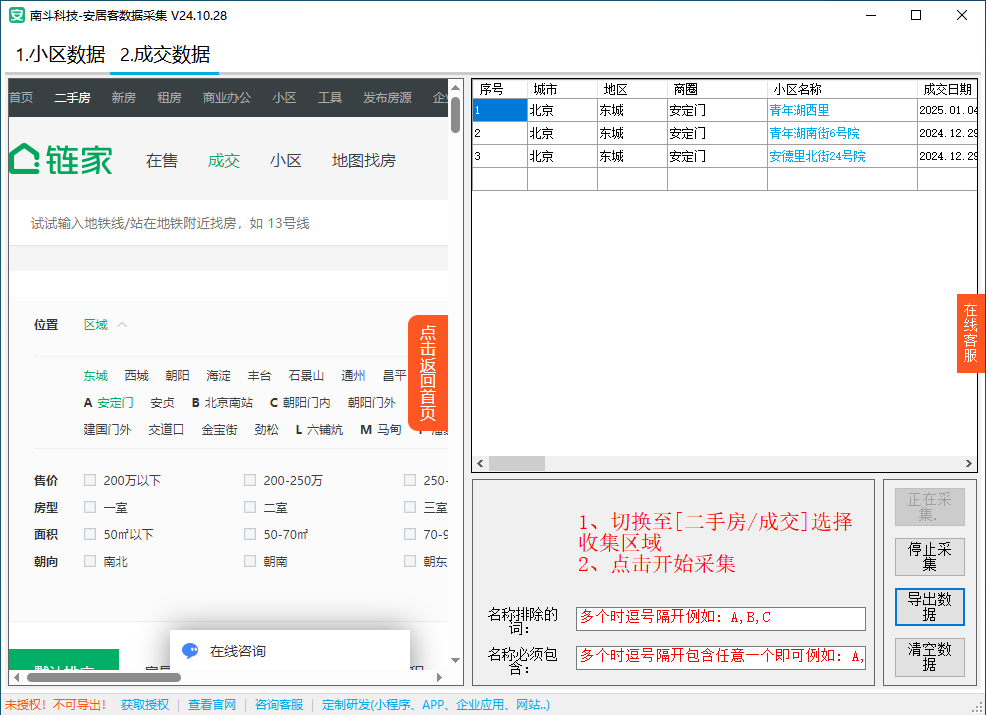986x715 pixels.
Task: Enable the 一室 room type checkbox
Action: [x=90, y=507]
